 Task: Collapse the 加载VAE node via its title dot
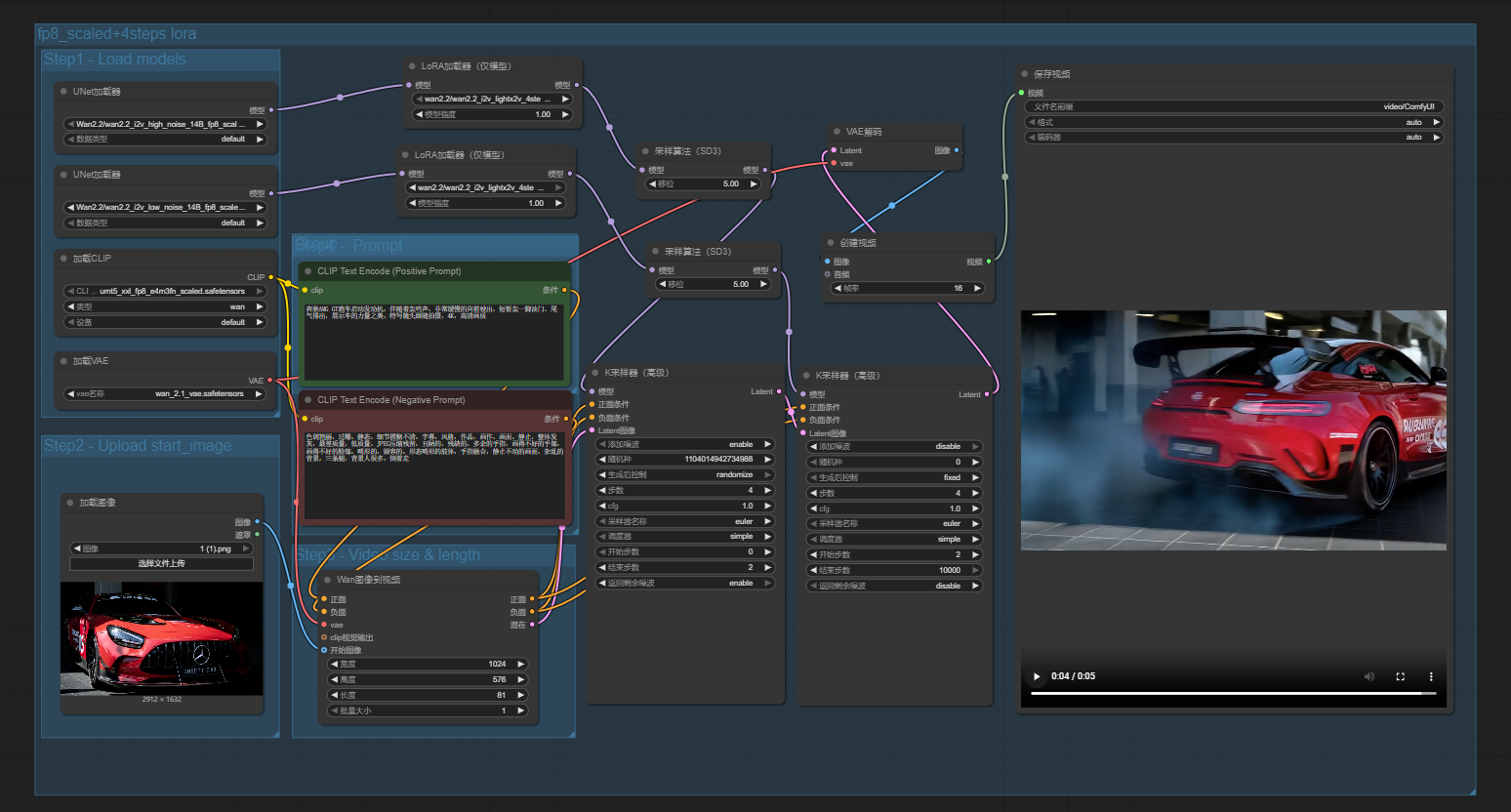point(63,361)
